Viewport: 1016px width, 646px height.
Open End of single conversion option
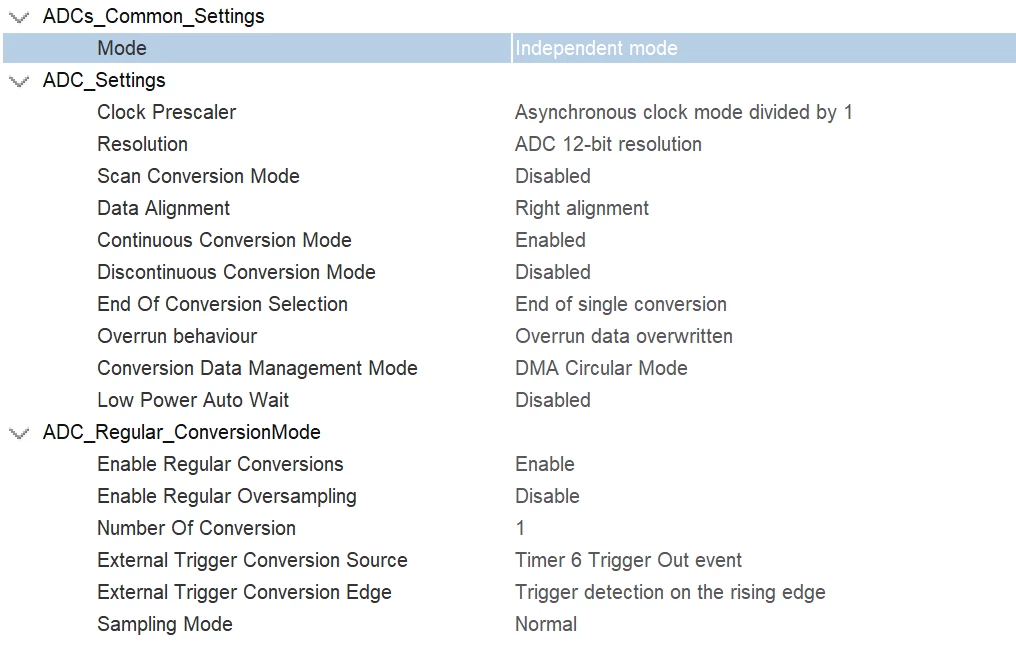click(x=620, y=304)
